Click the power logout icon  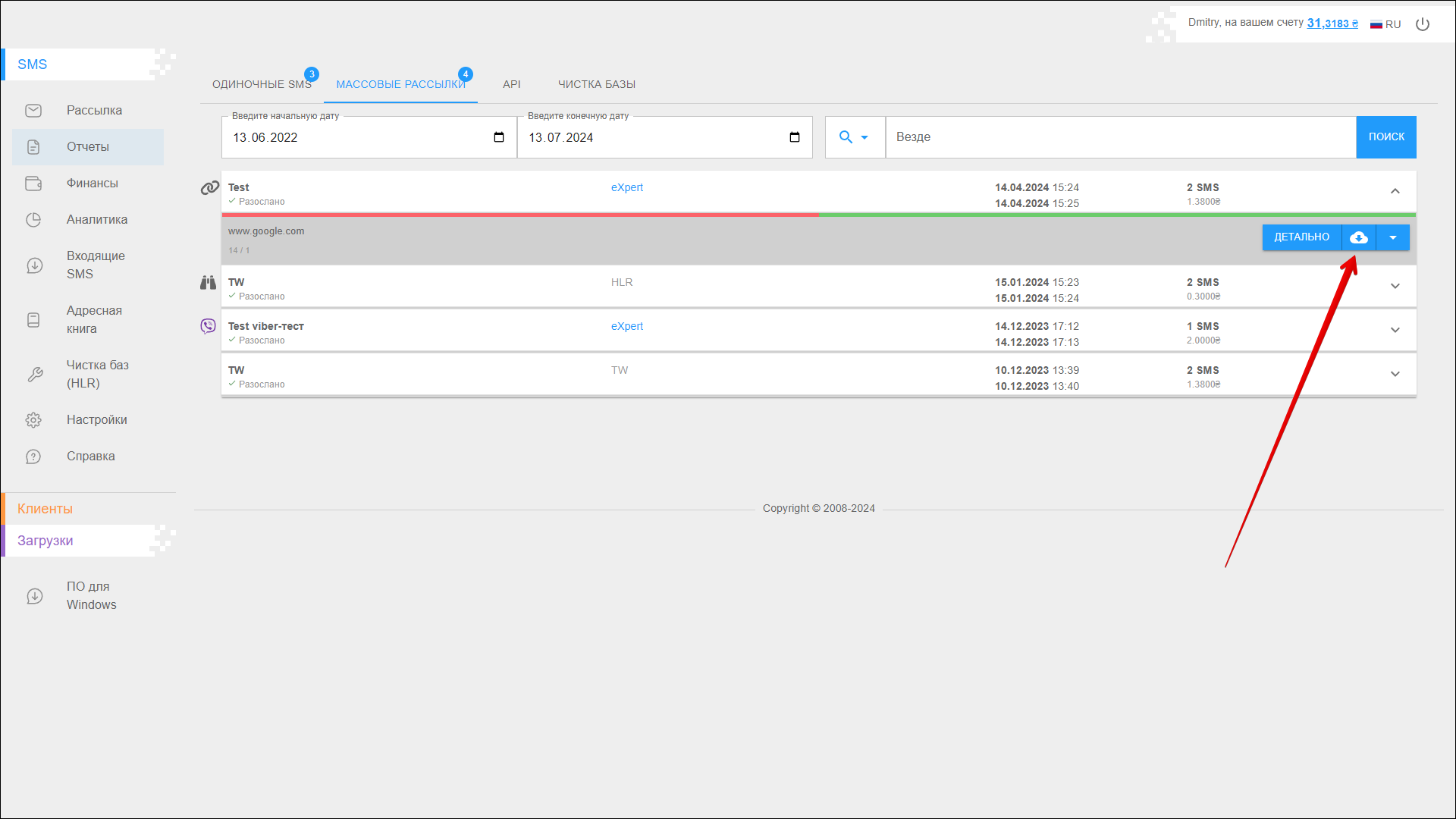pyautogui.click(x=1423, y=24)
